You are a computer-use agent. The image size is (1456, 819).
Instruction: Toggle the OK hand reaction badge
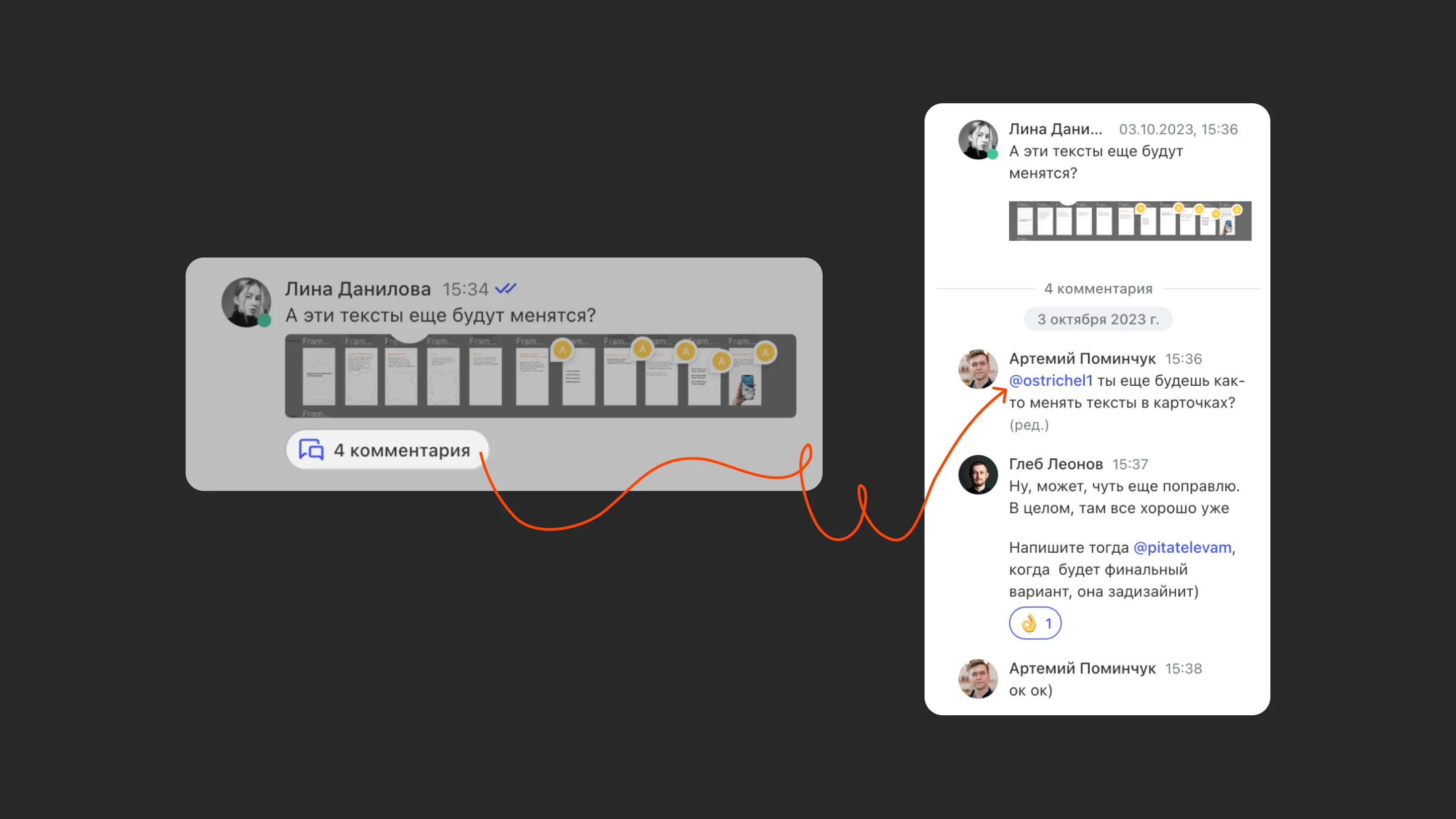point(1035,623)
